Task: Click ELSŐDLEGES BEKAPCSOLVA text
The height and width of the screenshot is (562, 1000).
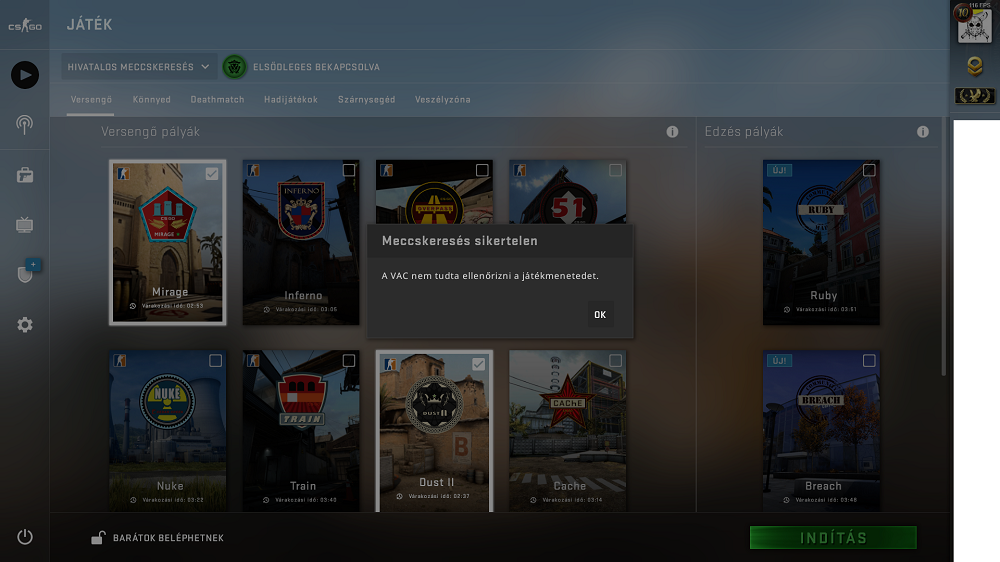Action: pos(316,67)
